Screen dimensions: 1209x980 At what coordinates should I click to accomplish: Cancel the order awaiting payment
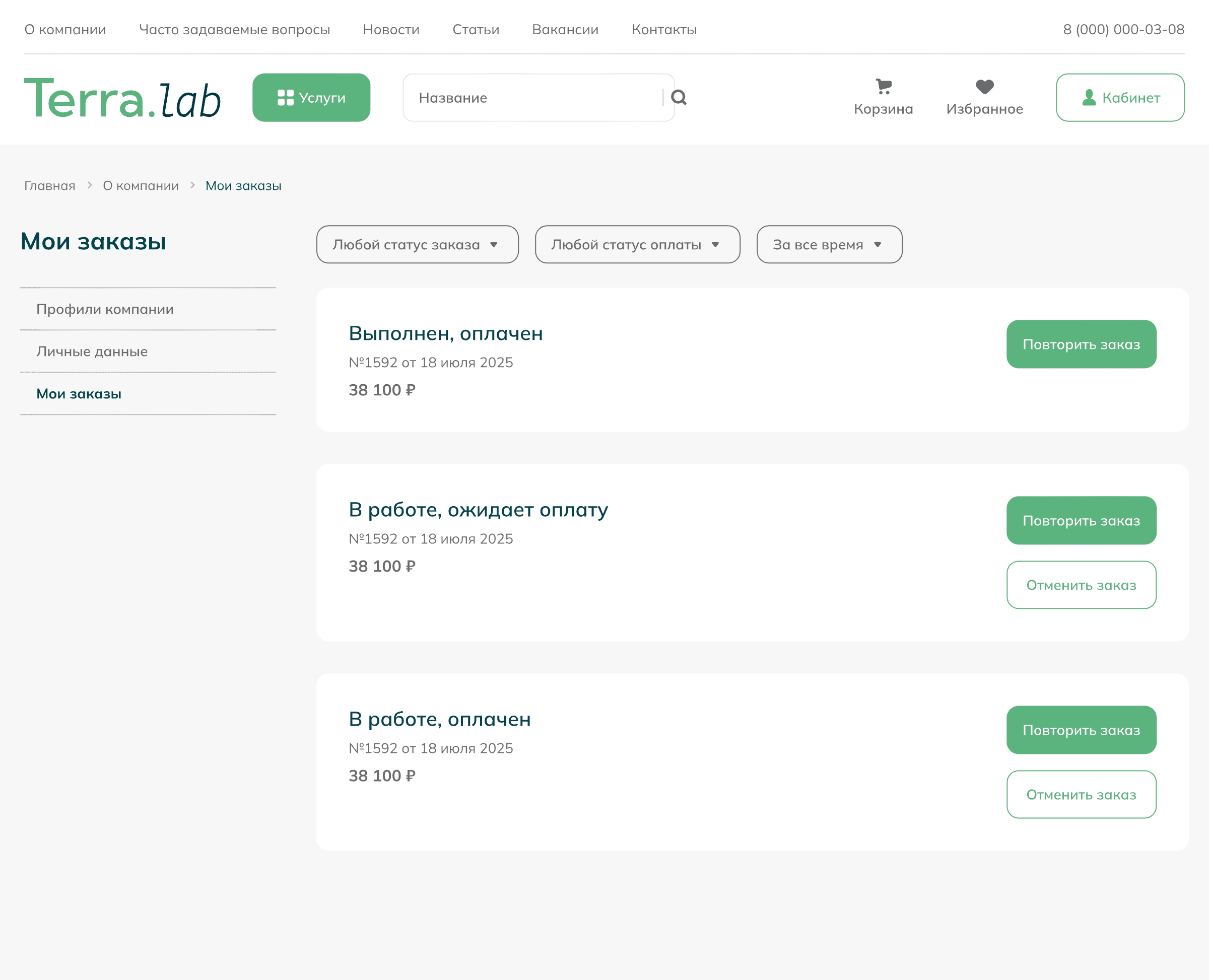click(1081, 585)
